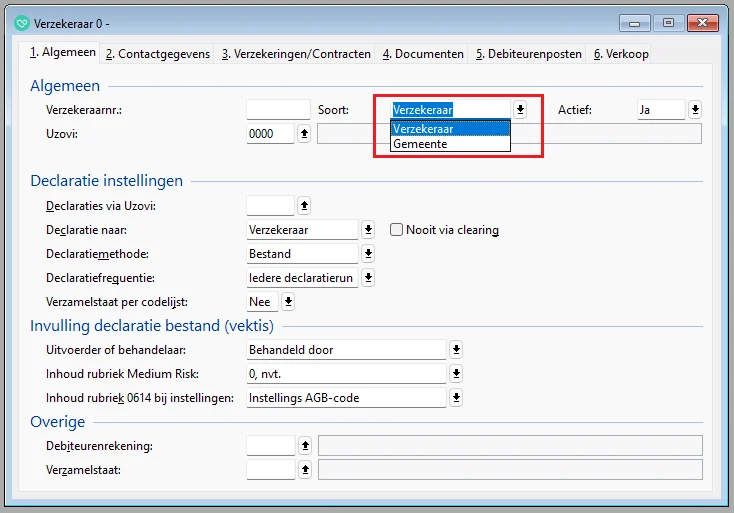Click the application heart icon in title bar

22,23
